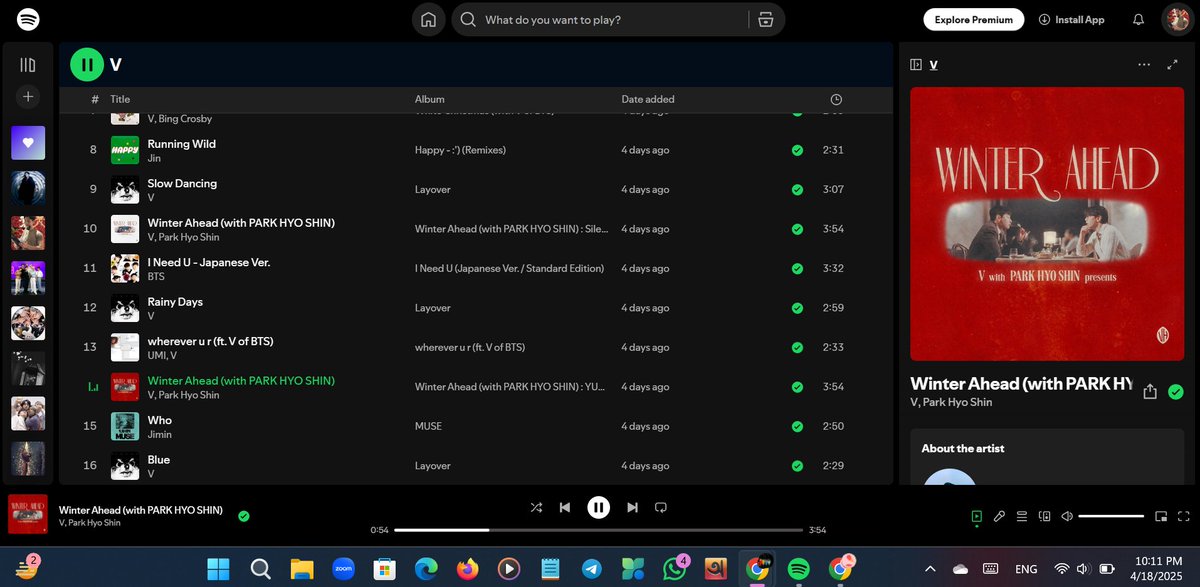Open Firefox from the taskbar
This screenshot has width=1200, height=587.
point(467,569)
